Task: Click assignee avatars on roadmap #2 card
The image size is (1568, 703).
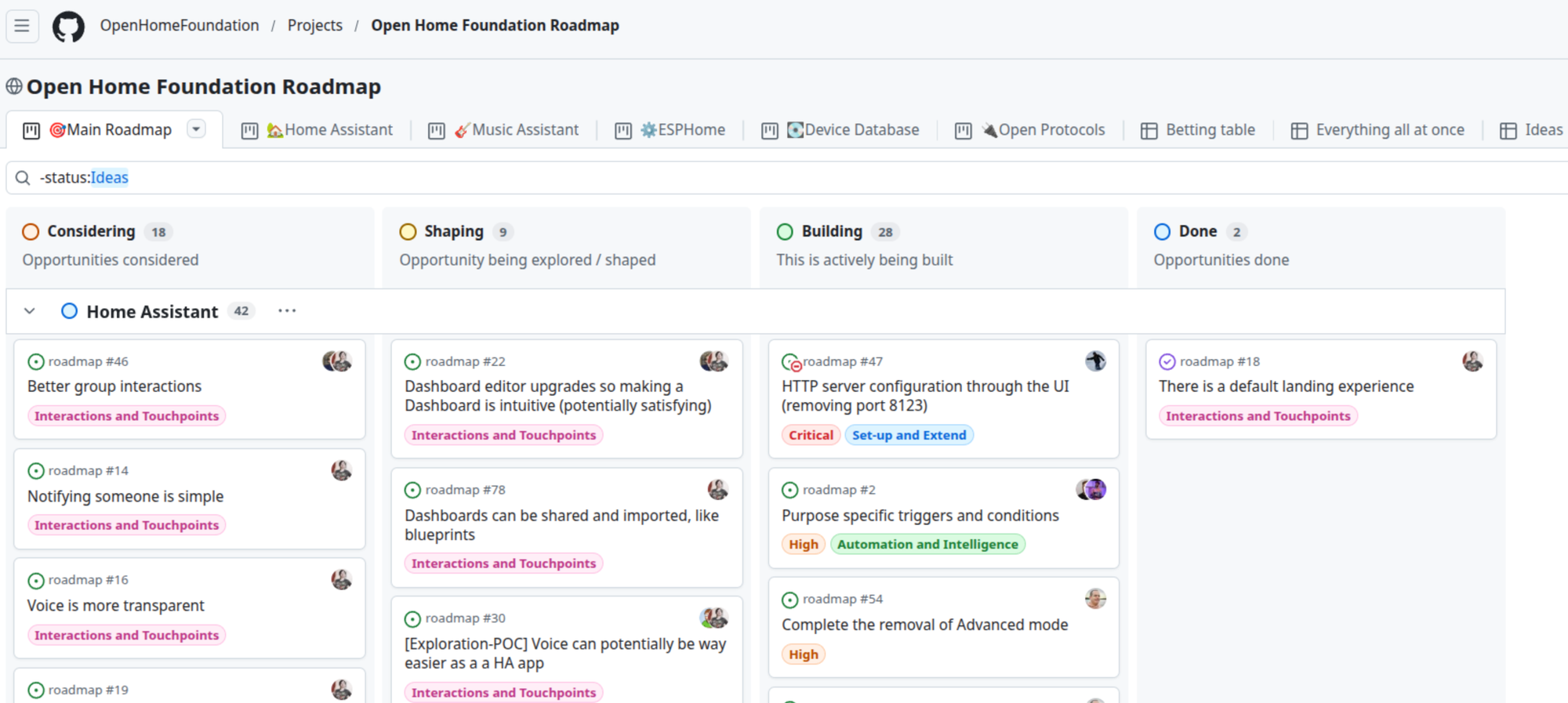Action: coord(1091,490)
